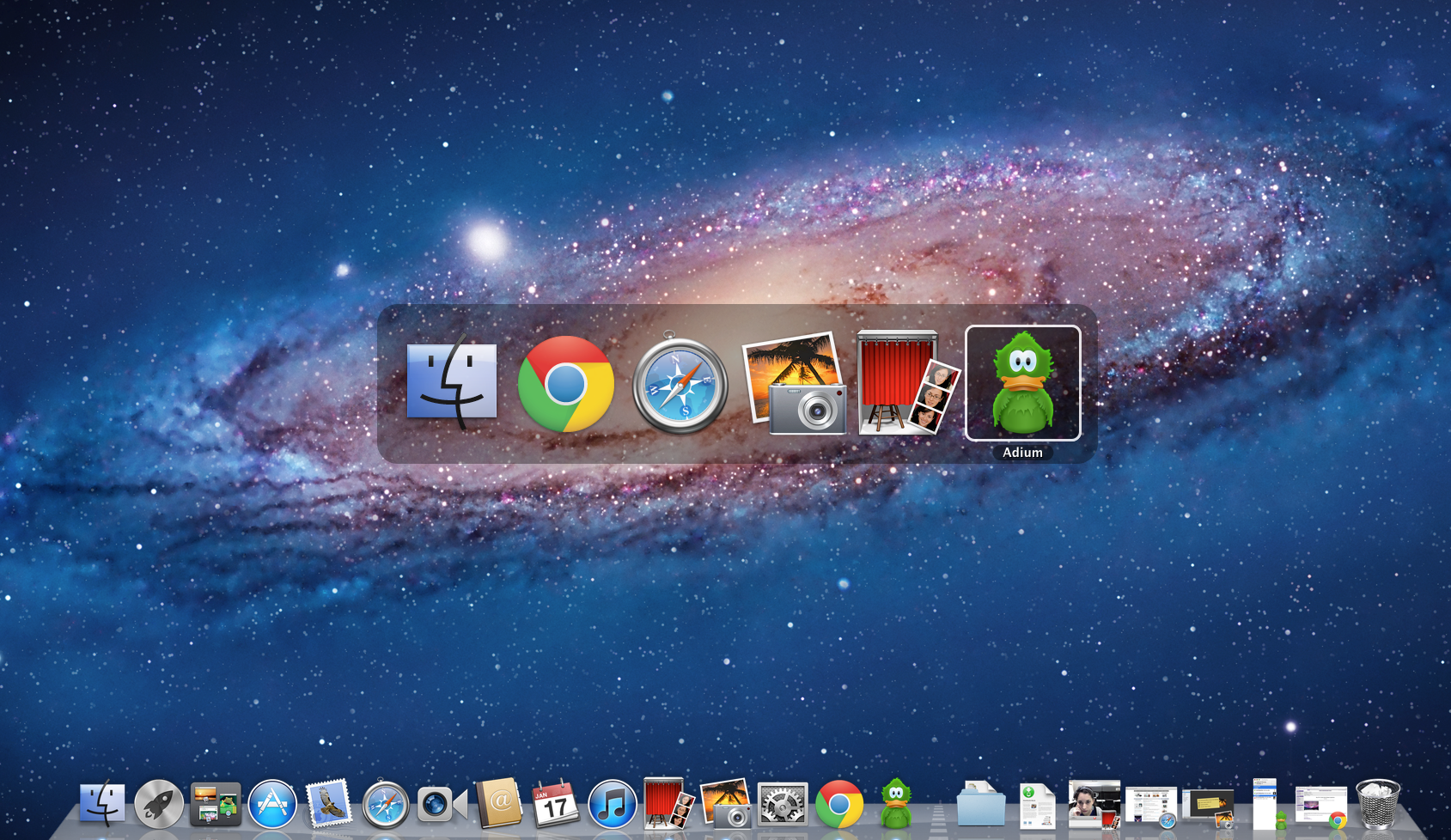Open the App Store in Dock
The height and width of the screenshot is (840, 1451).
272,805
